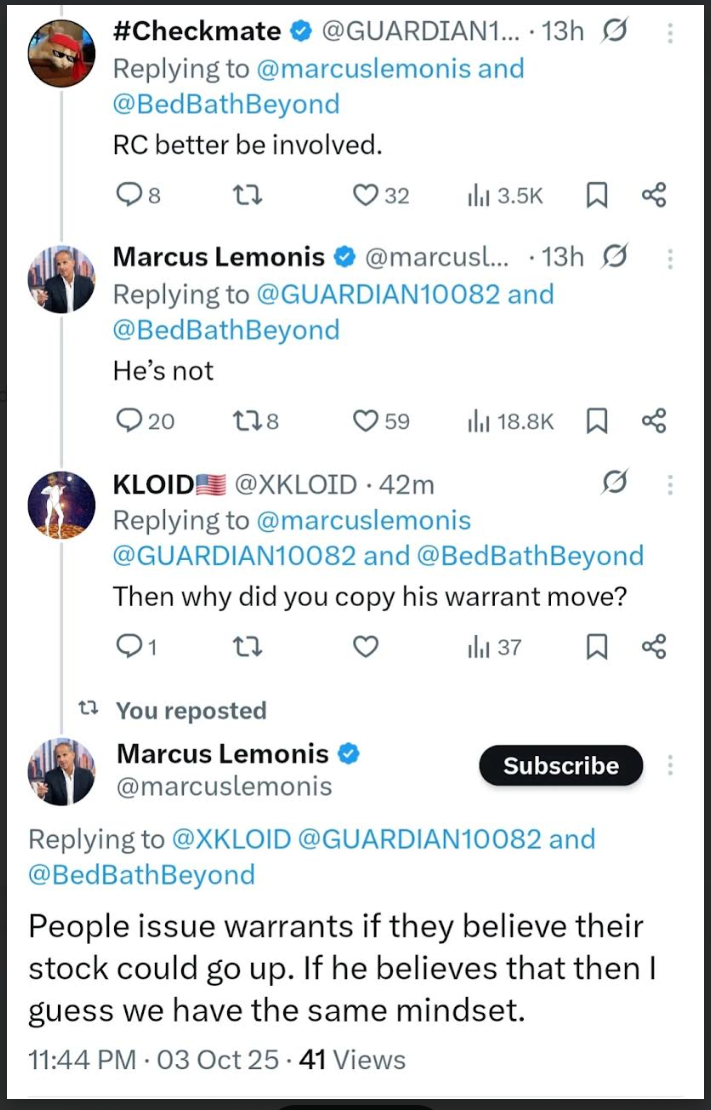Viewport: 711px width, 1110px height.
Task: Open more options menu on KLOID tweet
Action: coord(669,485)
